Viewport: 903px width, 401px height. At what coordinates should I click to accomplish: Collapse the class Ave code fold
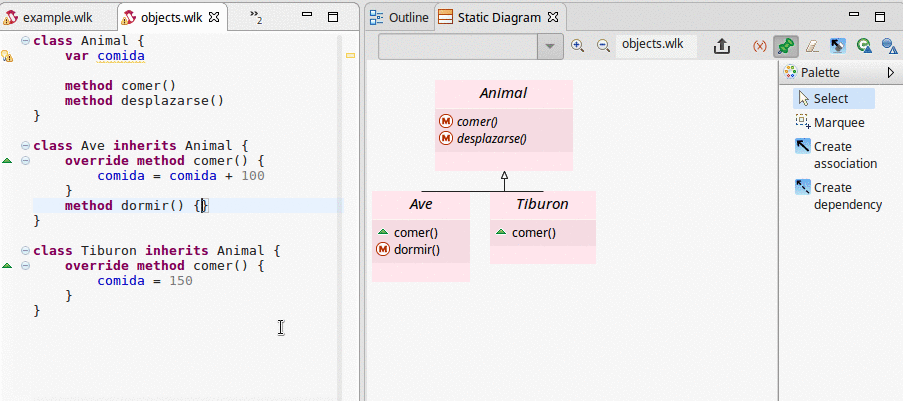pyautogui.click(x=25, y=145)
